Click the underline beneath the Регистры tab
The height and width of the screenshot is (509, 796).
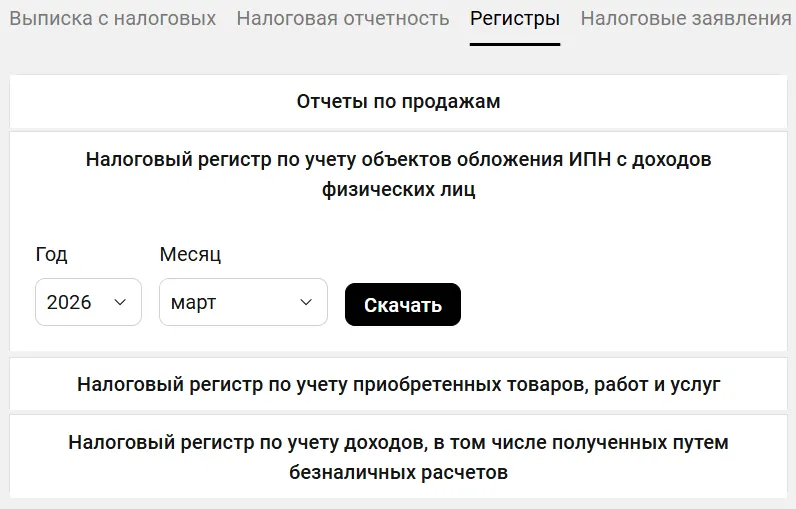515,44
